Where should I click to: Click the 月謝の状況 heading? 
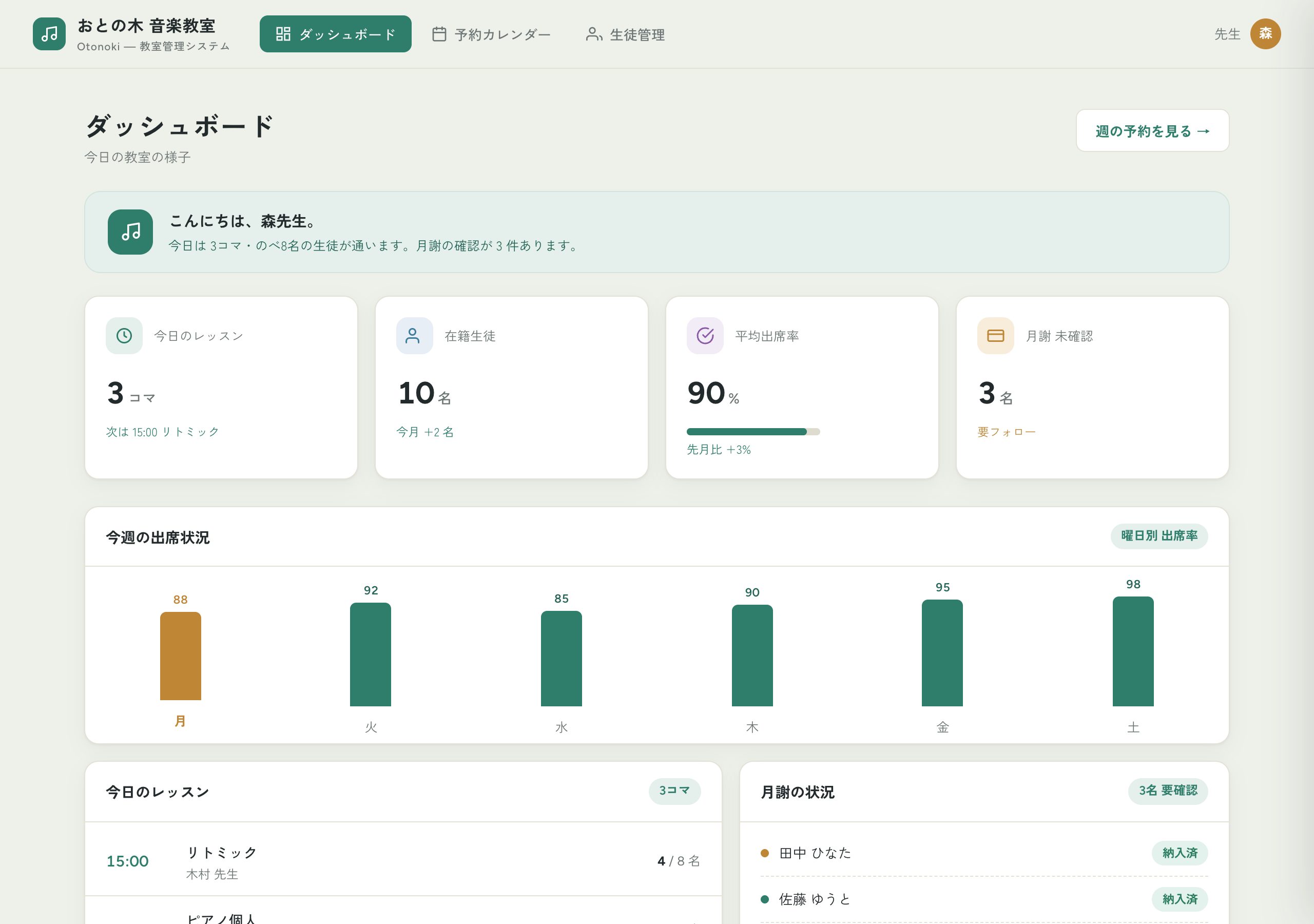point(797,792)
